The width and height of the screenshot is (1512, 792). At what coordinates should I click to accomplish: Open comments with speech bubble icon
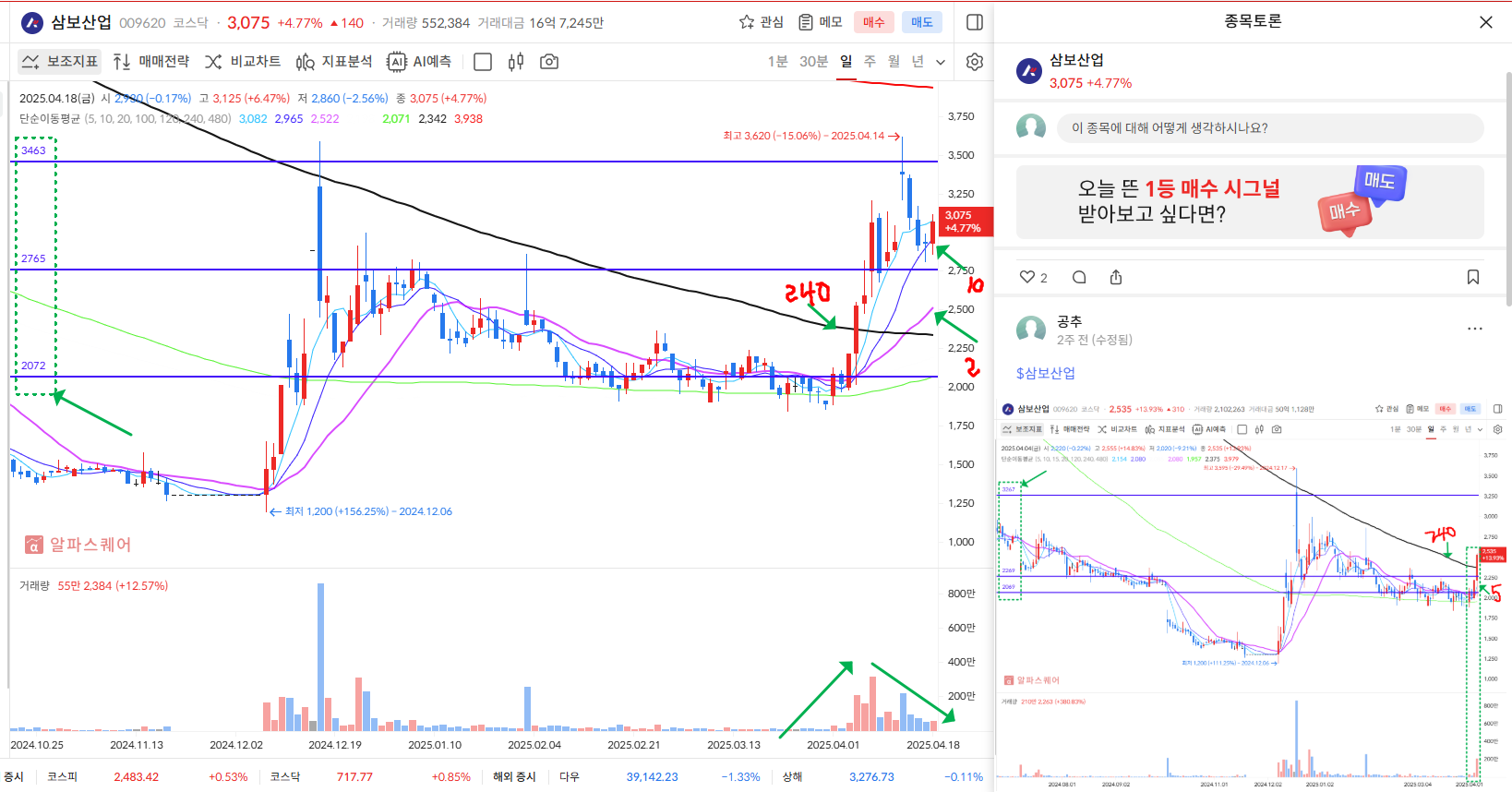pos(1079,277)
